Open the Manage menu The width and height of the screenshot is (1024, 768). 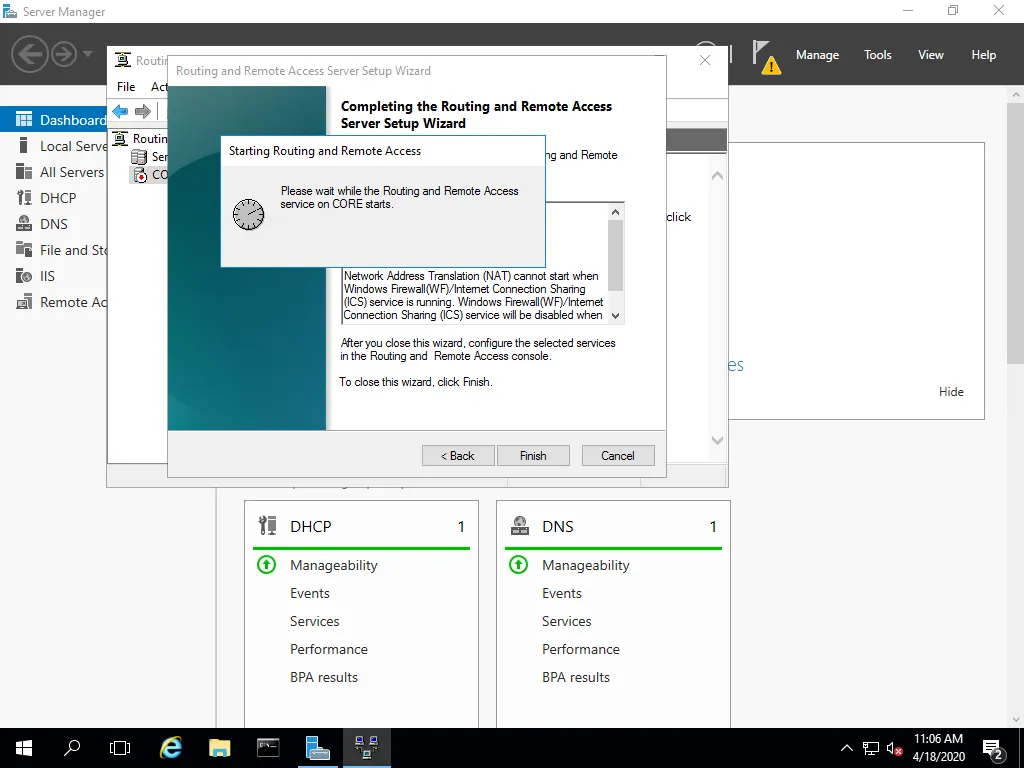[817, 55]
